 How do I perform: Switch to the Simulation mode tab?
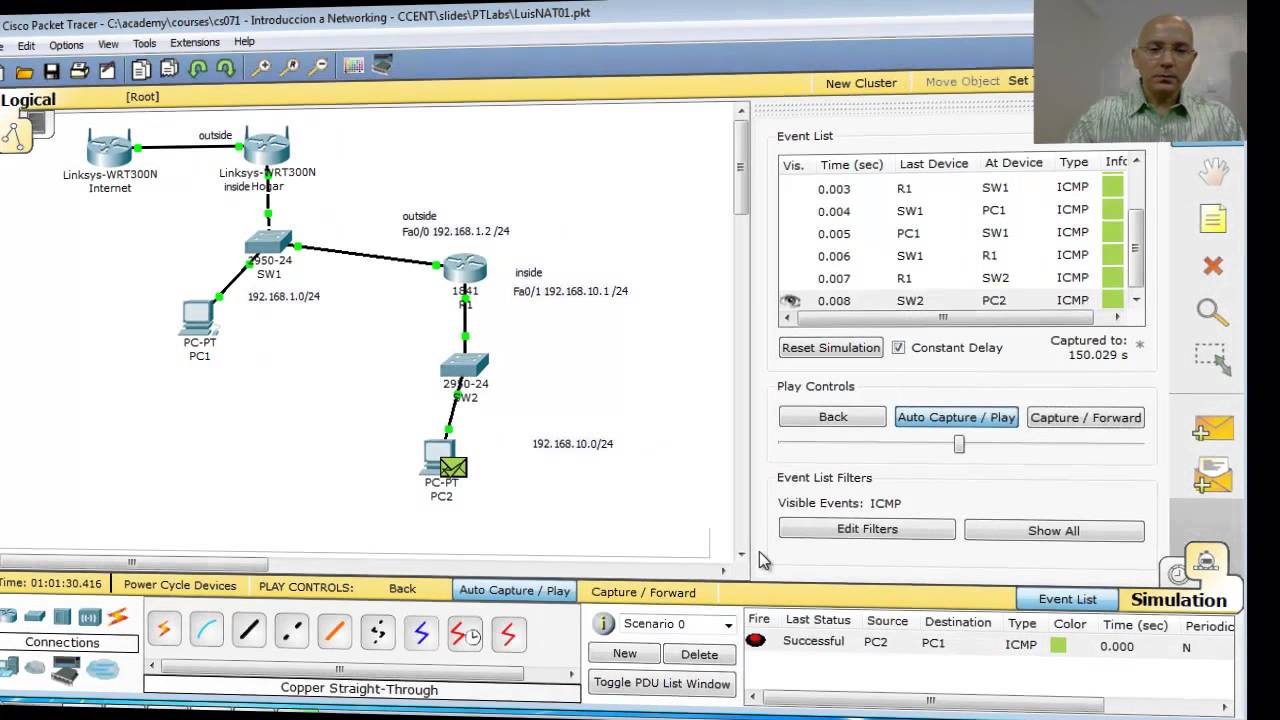(1179, 600)
